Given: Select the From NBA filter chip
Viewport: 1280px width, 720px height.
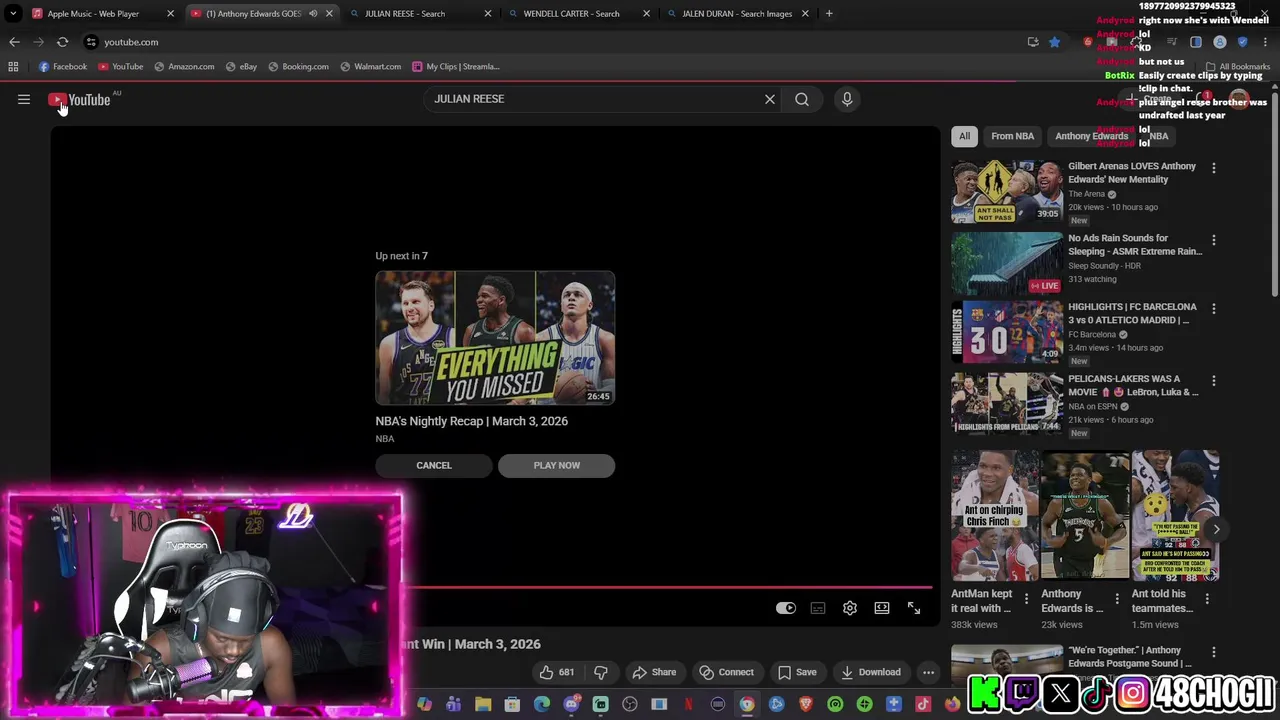Looking at the screenshot, I should (x=1012, y=136).
